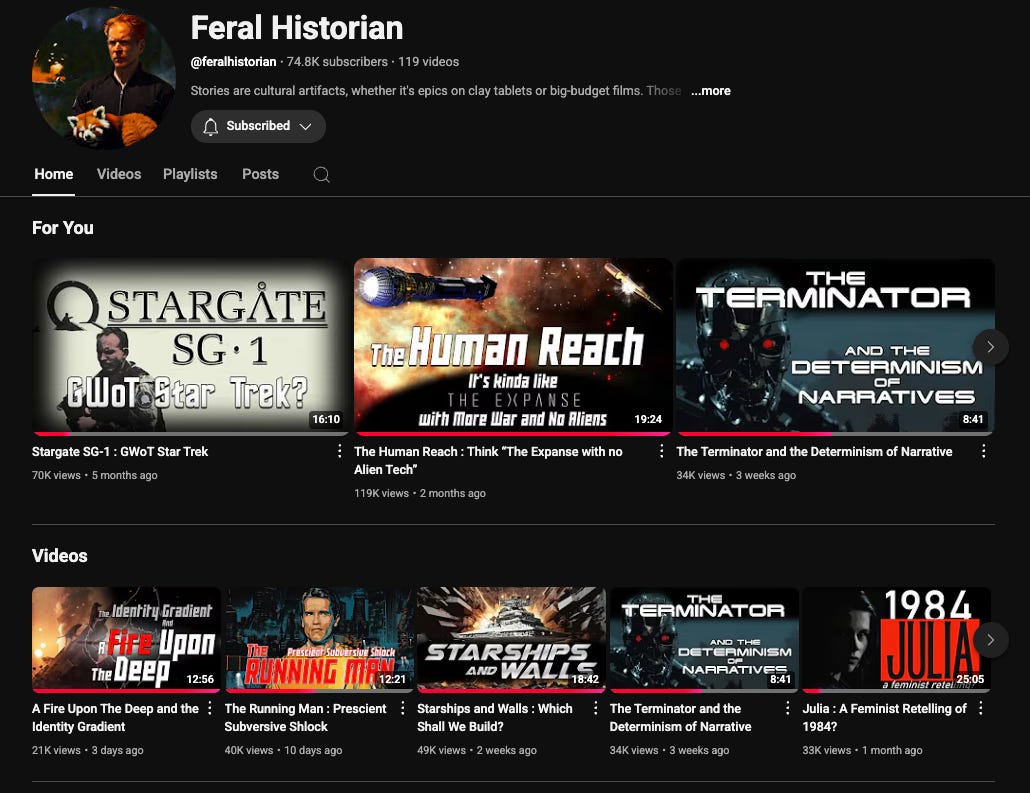This screenshot has height=793, width=1030.
Task: Click the notification bell icon on Subscribed button
Action: click(210, 126)
